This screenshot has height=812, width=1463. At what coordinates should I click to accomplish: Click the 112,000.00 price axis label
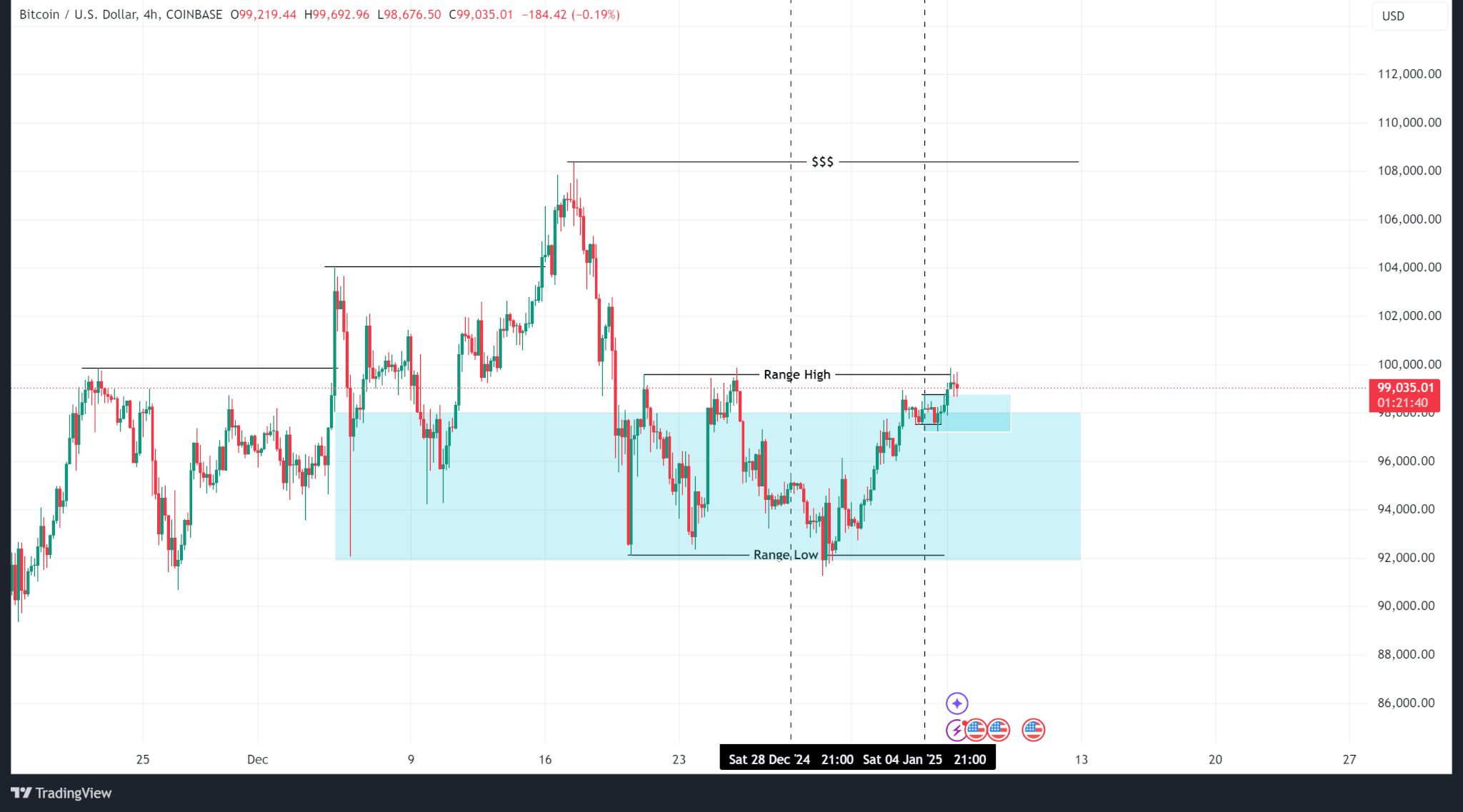(x=1409, y=74)
